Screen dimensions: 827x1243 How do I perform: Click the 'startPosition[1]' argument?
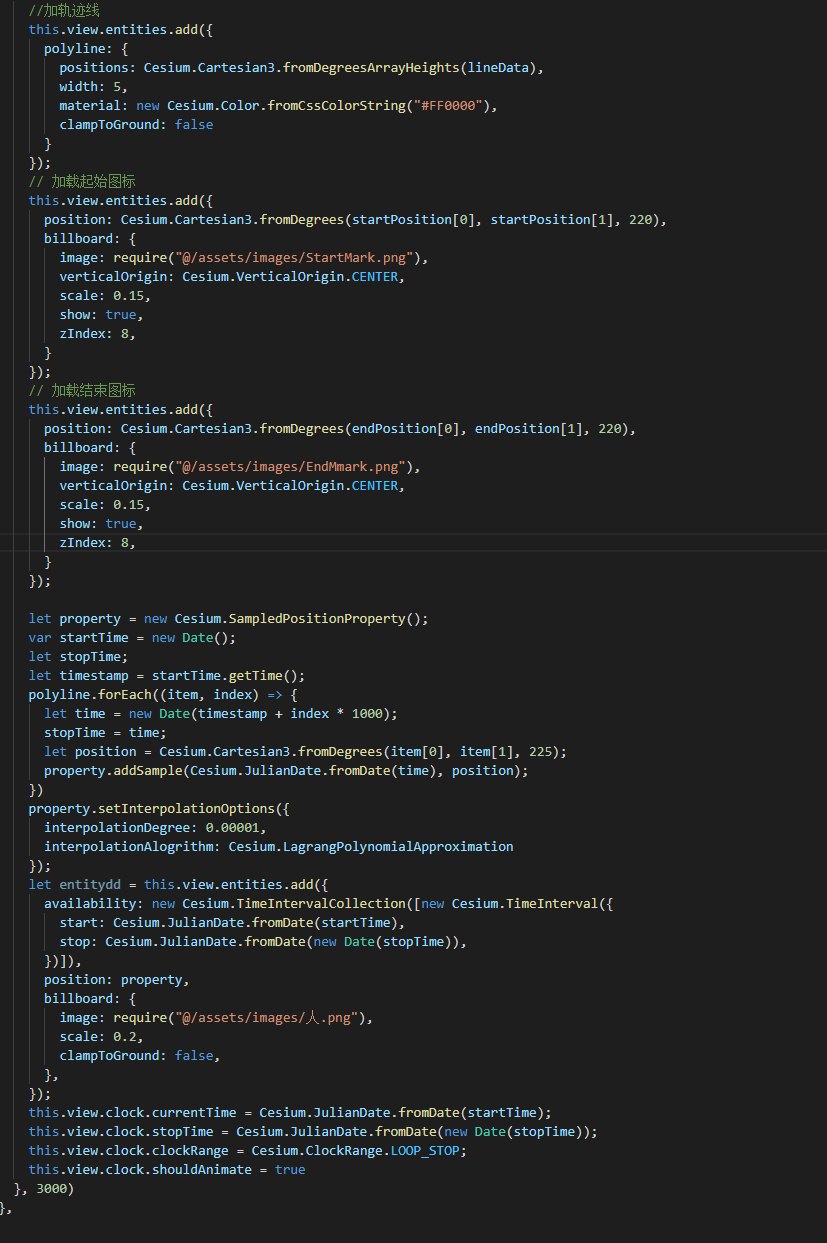552,220
